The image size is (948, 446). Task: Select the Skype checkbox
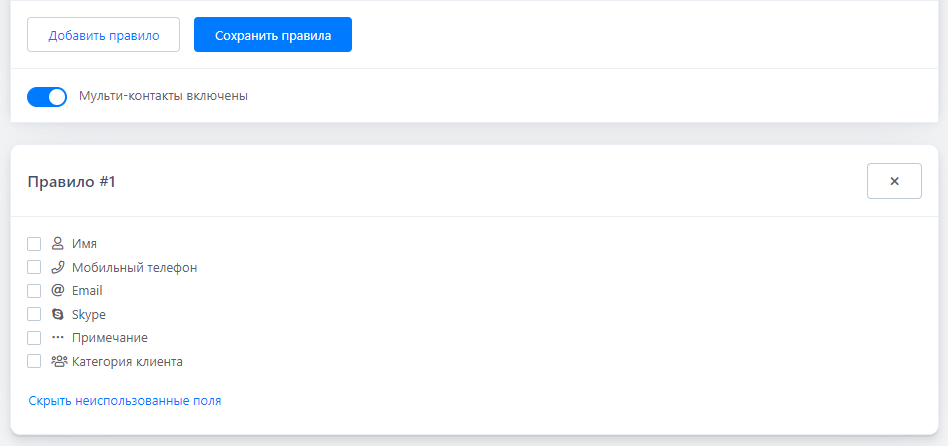[x=34, y=314]
